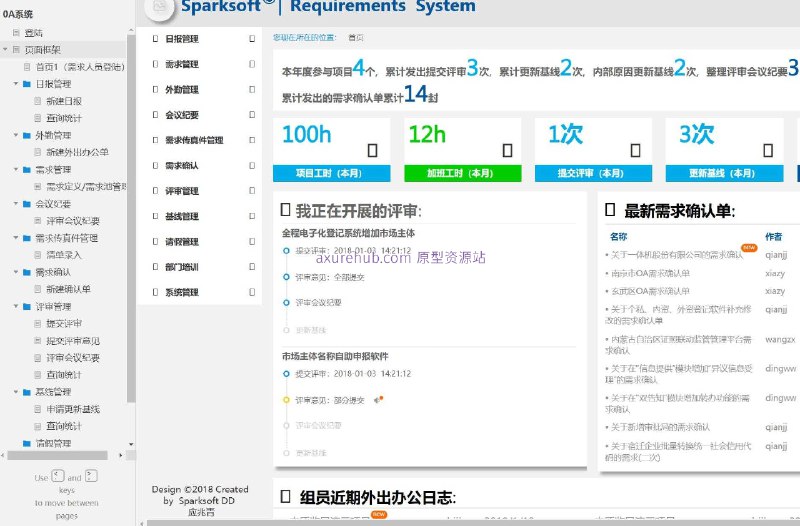Open the 外勤管理 menu item
800x526 pixels.
pyautogui.click(x=182, y=89)
